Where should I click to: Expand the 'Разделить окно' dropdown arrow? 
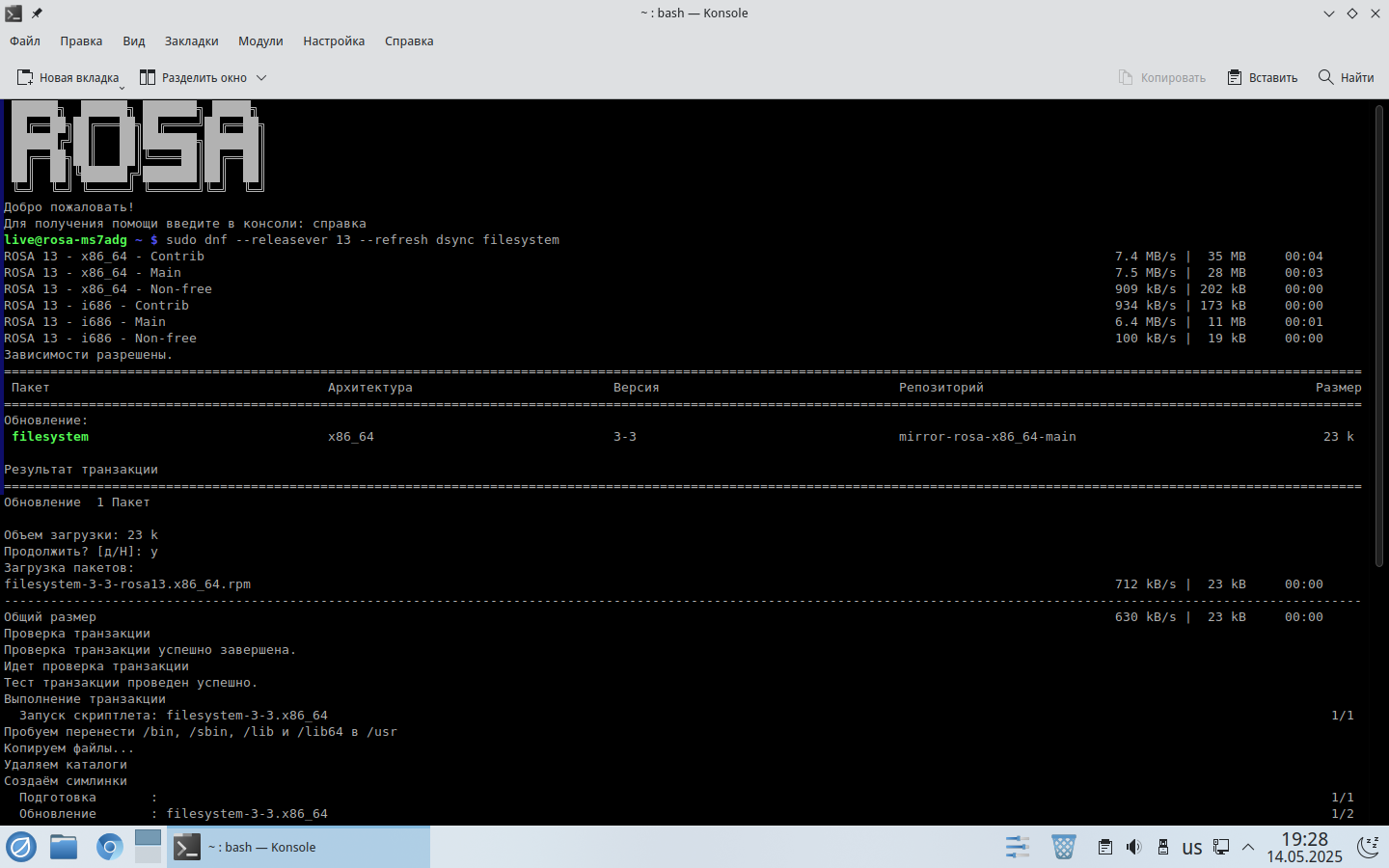click(261, 78)
